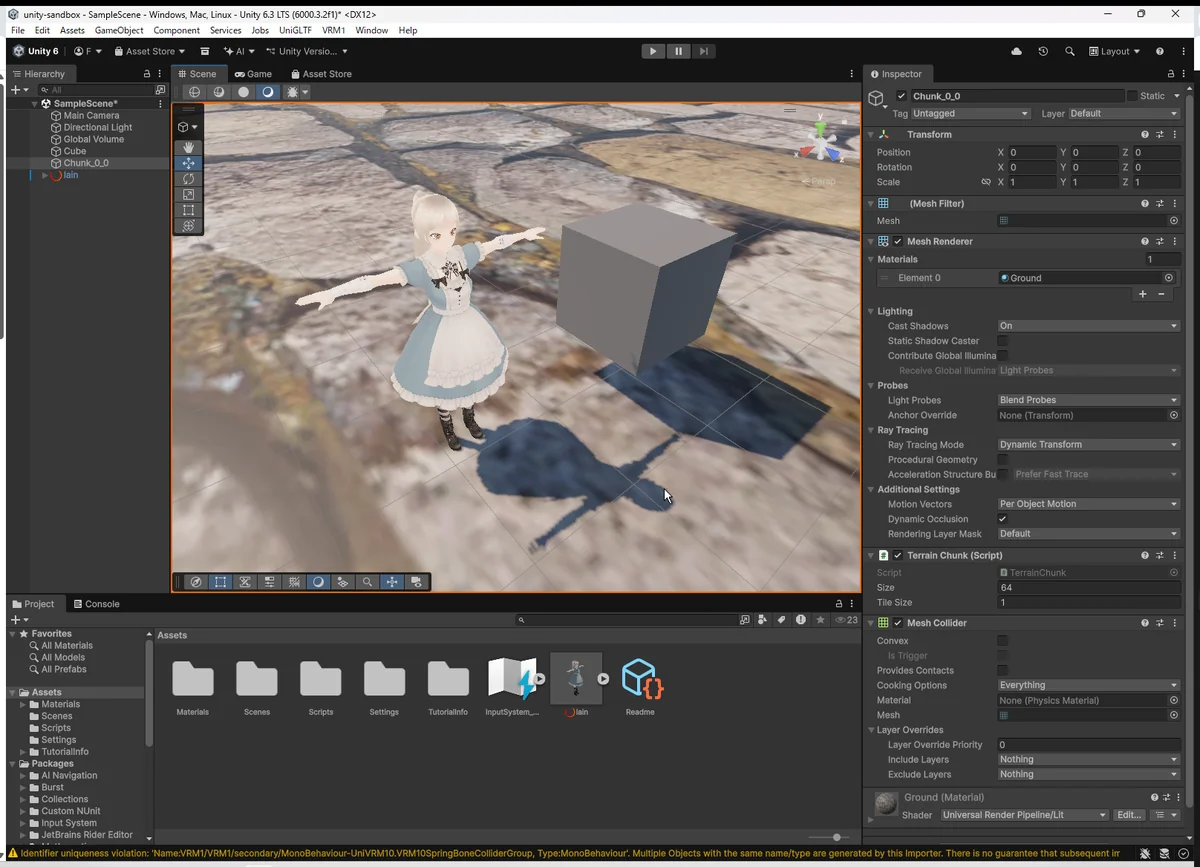Open Unity global search magnifier icon

click(1070, 51)
